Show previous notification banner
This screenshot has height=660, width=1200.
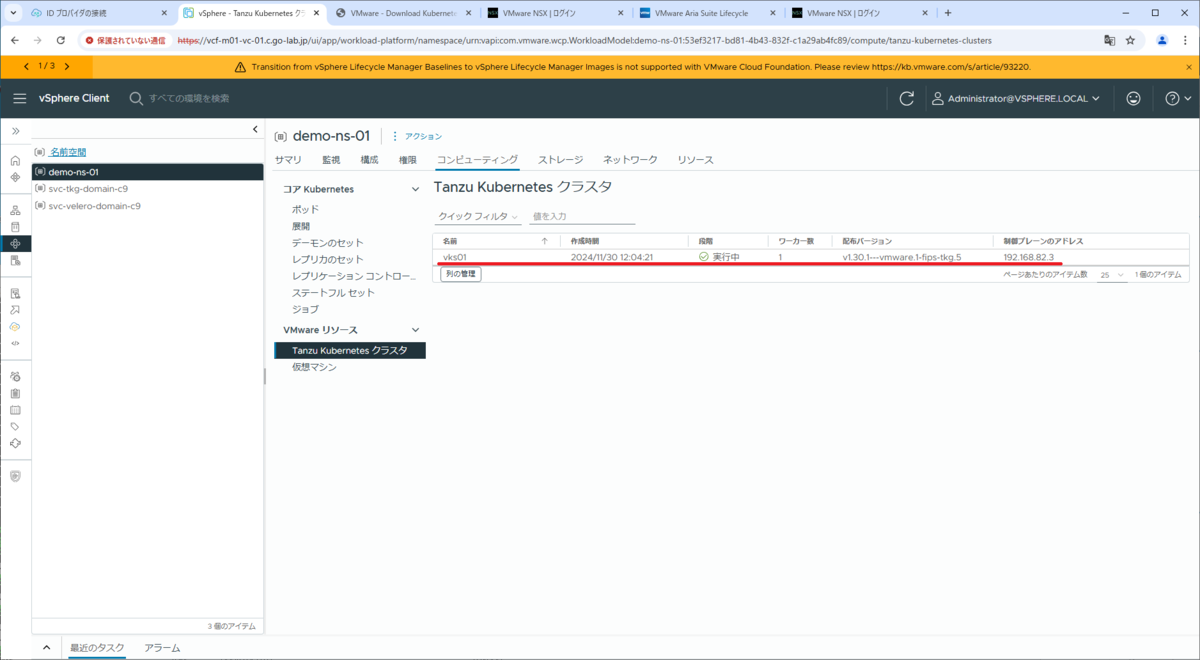26,66
